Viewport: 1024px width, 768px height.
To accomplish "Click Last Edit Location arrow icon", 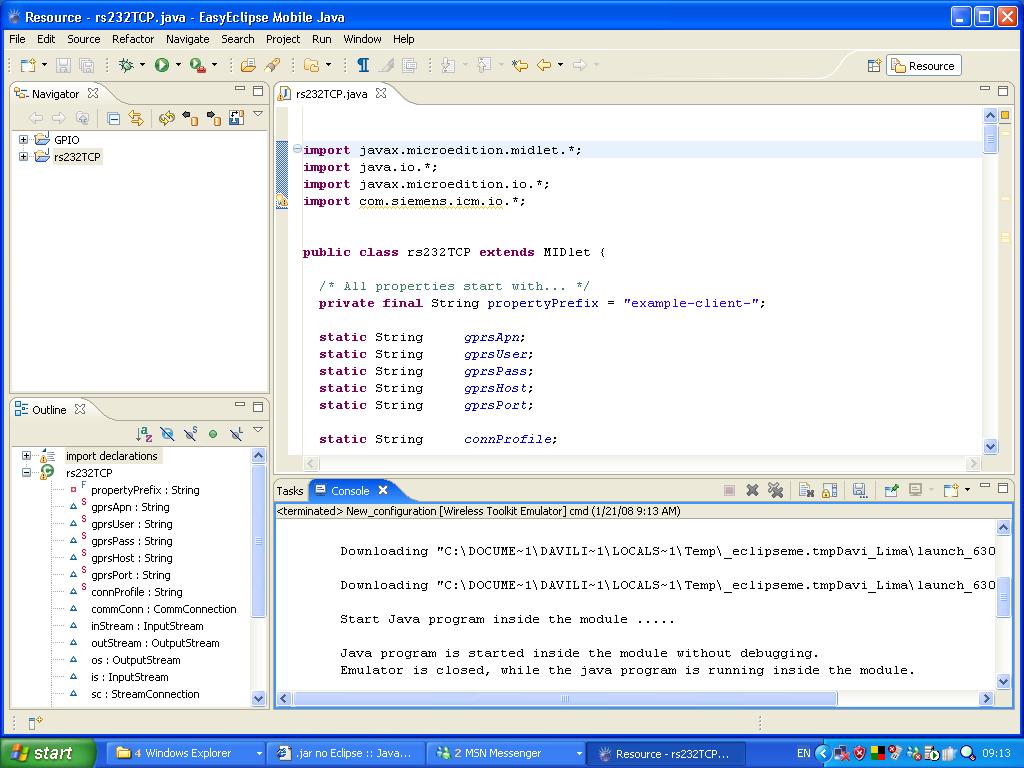I will (x=519, y=65).
